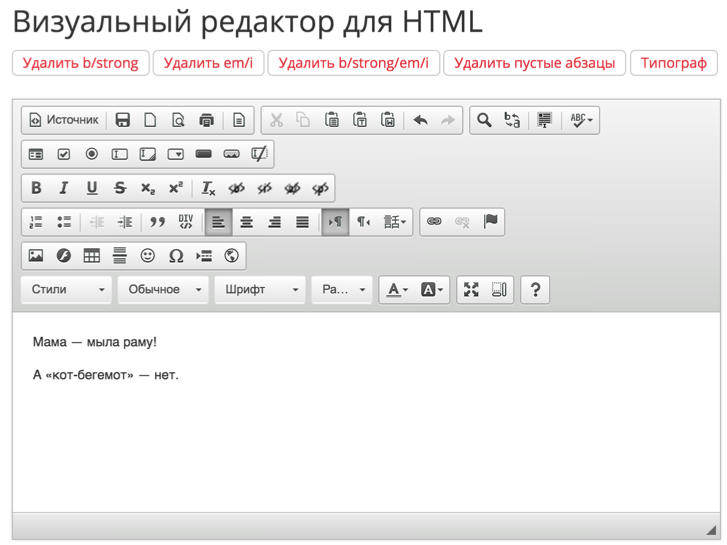Insert an image
The height and width of the screenshot is (545, 727).
click(x=36, y=256)
